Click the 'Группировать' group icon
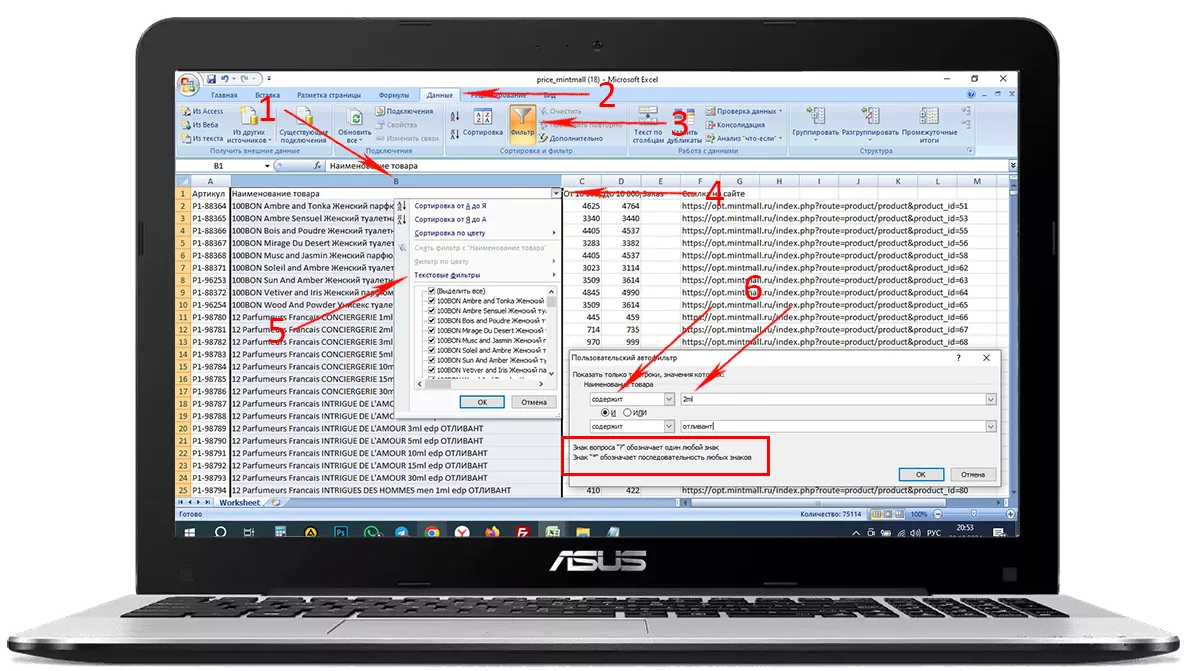Viewport: 1200px width, 671px height. [x=814, y=116]
